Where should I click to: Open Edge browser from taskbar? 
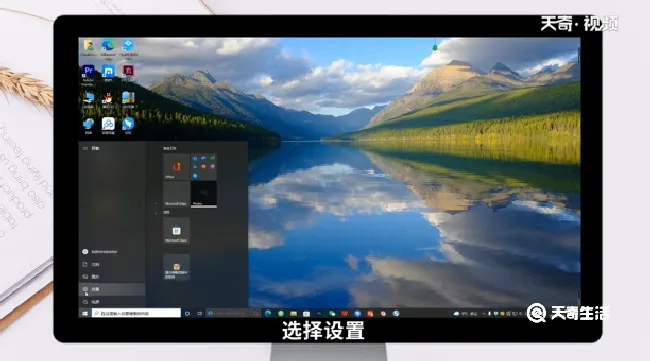pos(268,313)
